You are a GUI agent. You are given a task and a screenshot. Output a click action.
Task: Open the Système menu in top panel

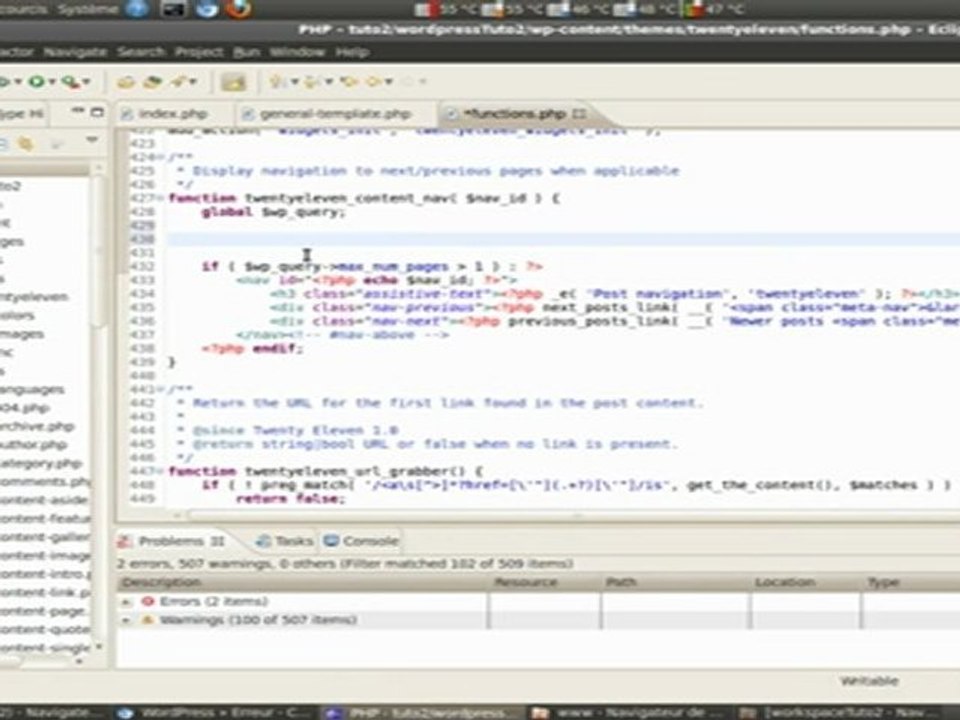(x=88, y=9)
